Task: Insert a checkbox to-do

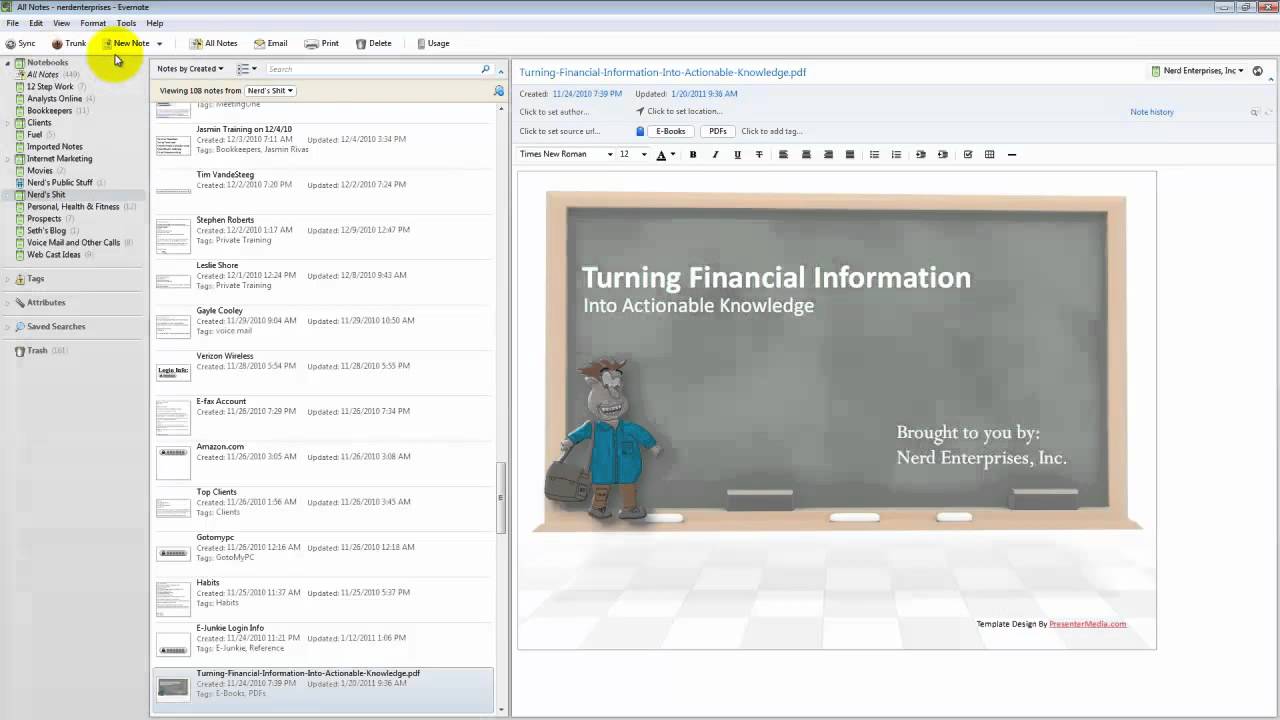Action: coord(967,155)
